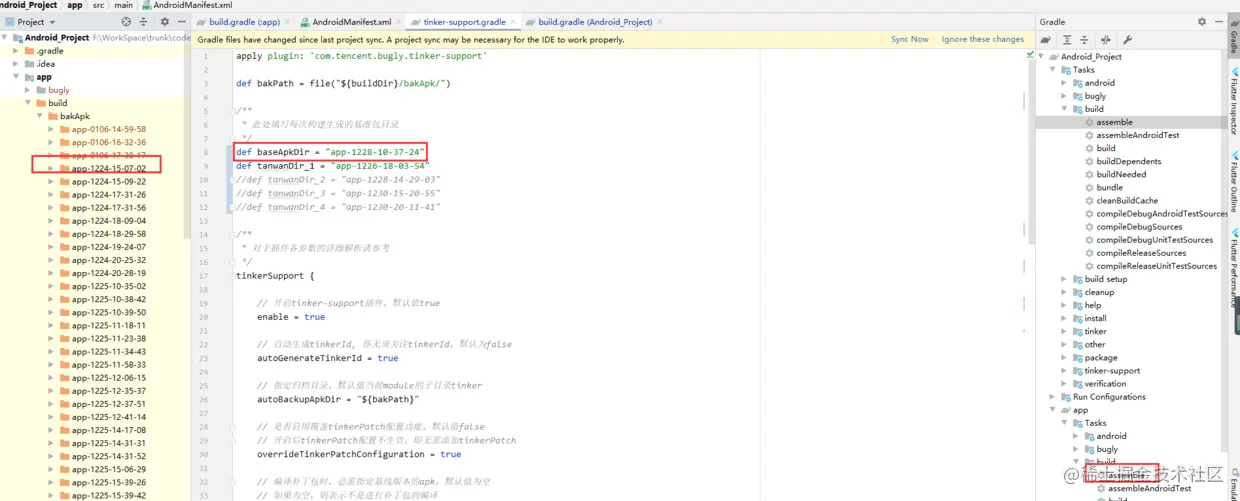The image size is (1240, 501).
Task: Expand the tinker-support task group in Gradle
Action: 1065,371
